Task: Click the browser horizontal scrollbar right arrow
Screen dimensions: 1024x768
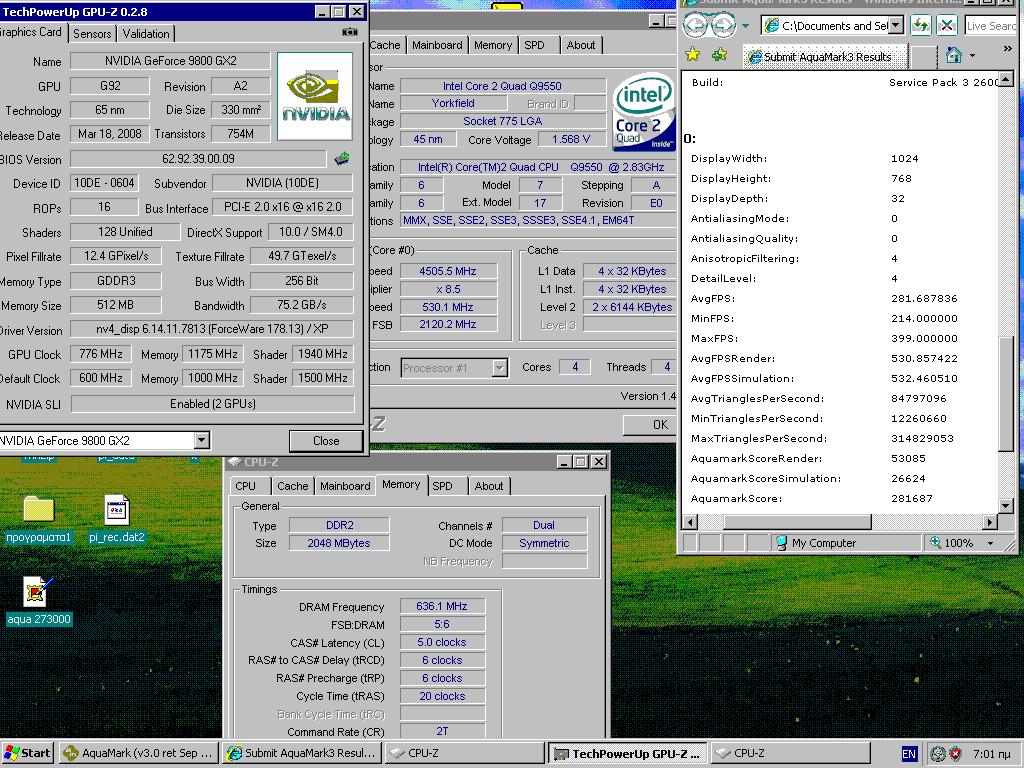Action: [x=990, y=522]
